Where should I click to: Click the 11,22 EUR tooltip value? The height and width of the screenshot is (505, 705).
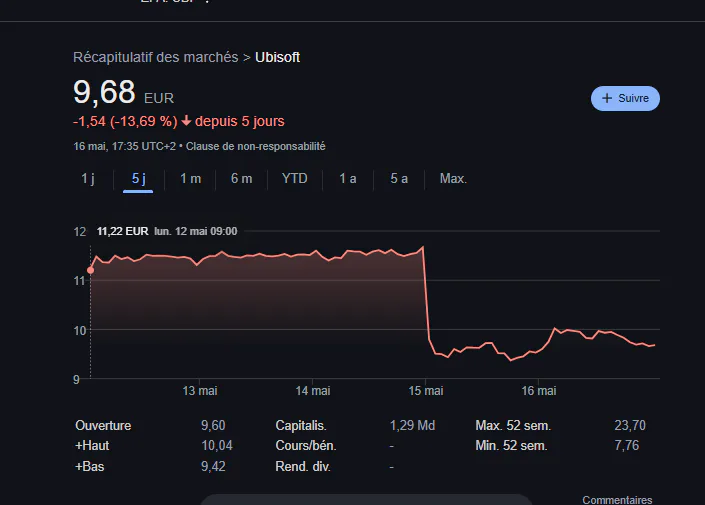122,231
